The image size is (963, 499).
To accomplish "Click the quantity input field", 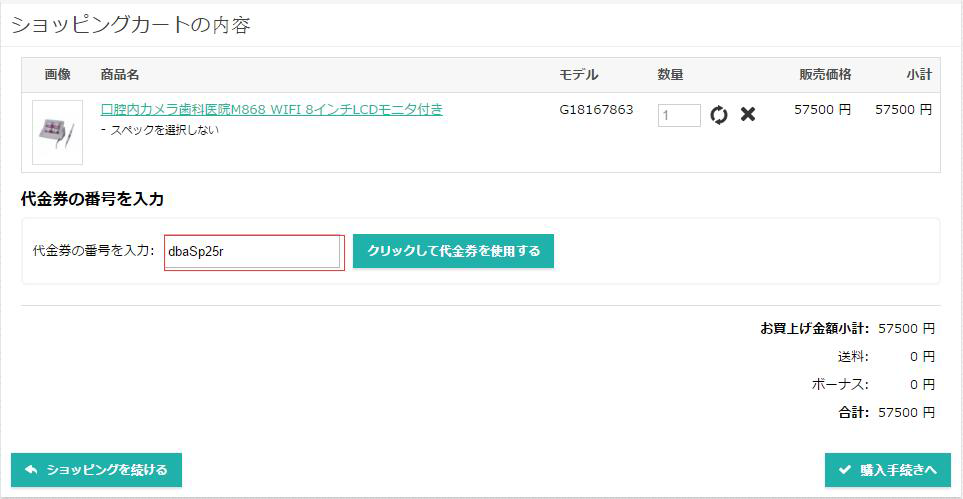I will [x=679, y=116].
